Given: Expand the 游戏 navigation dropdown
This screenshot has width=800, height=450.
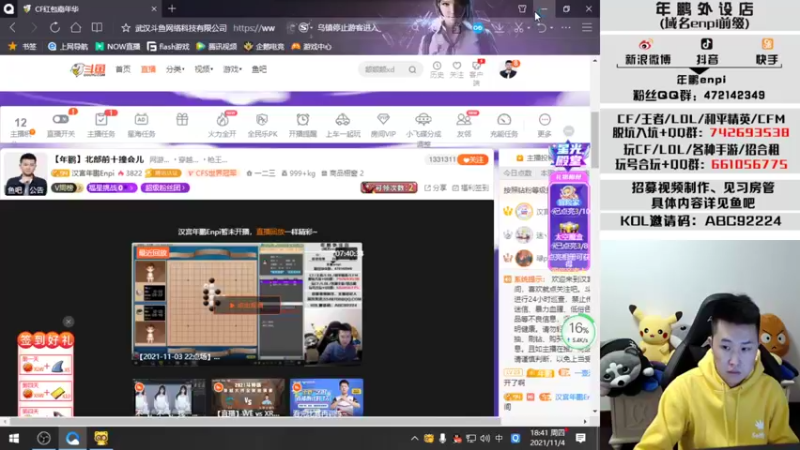Looking at the screenshot, I should tap(232, 69).
